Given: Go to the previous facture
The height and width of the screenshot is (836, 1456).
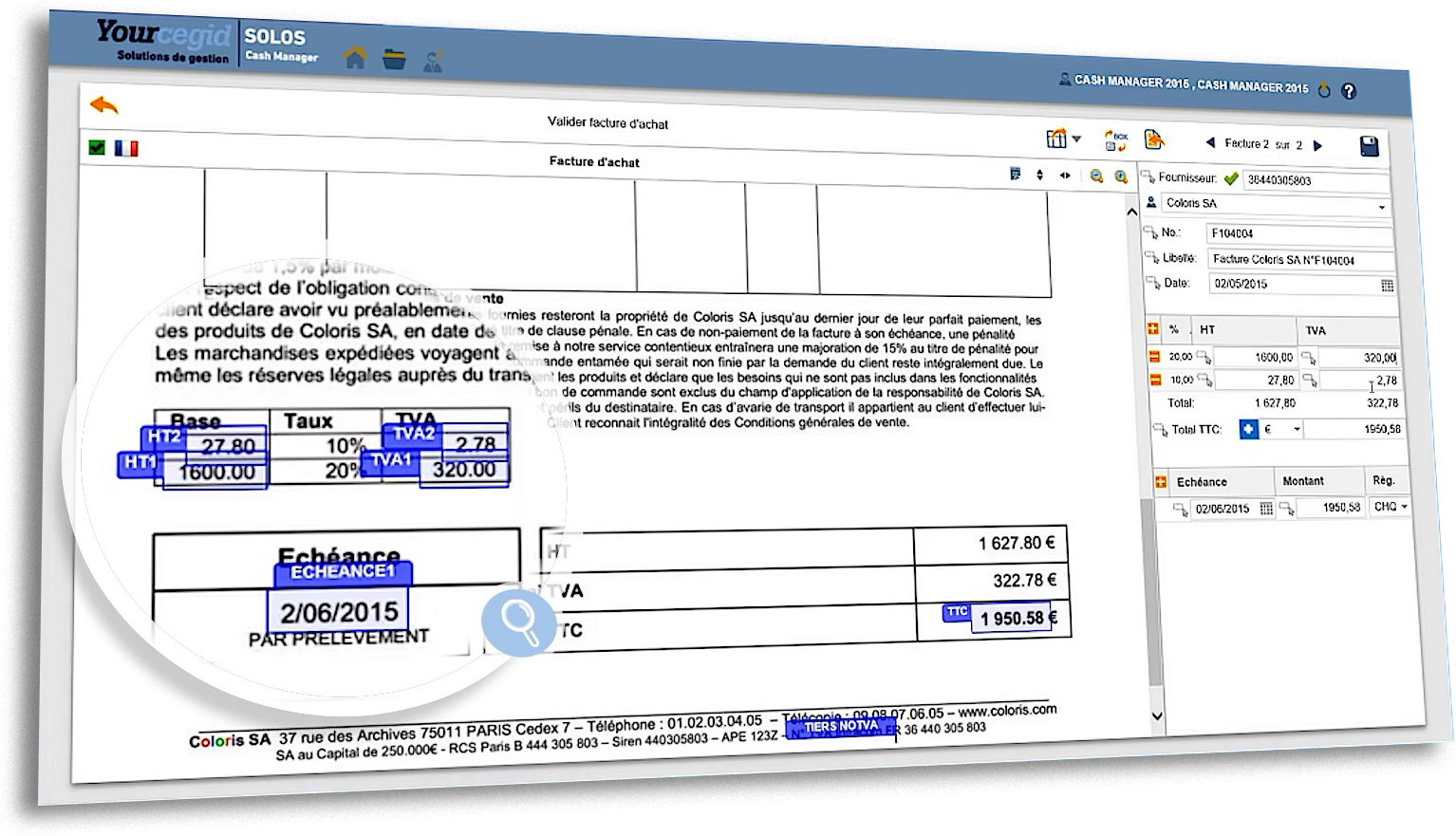Looking at the screenshot, I should coord(1210,143).
